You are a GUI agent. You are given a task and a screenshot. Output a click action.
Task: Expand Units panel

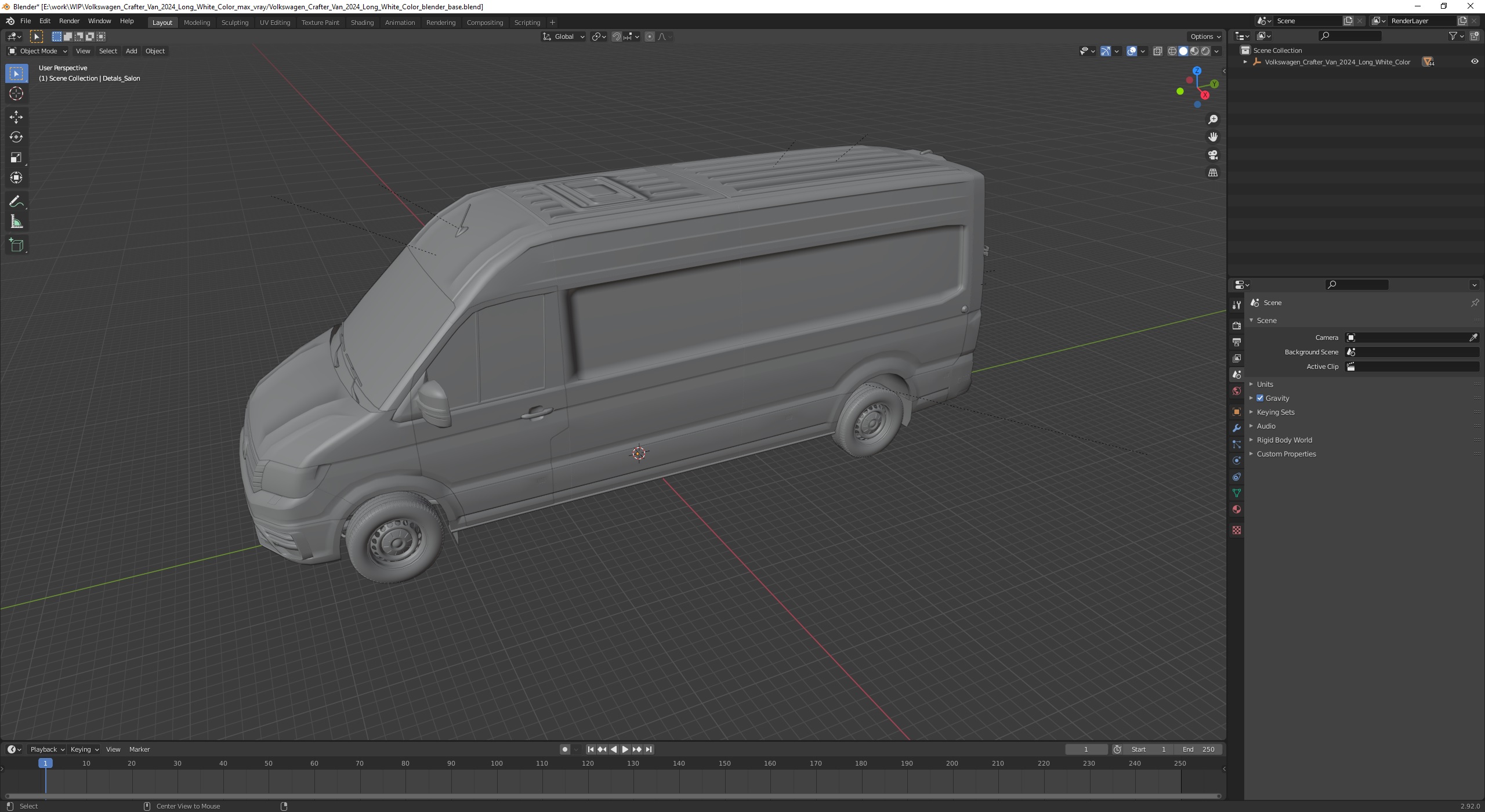click(x=1265, y=384)
